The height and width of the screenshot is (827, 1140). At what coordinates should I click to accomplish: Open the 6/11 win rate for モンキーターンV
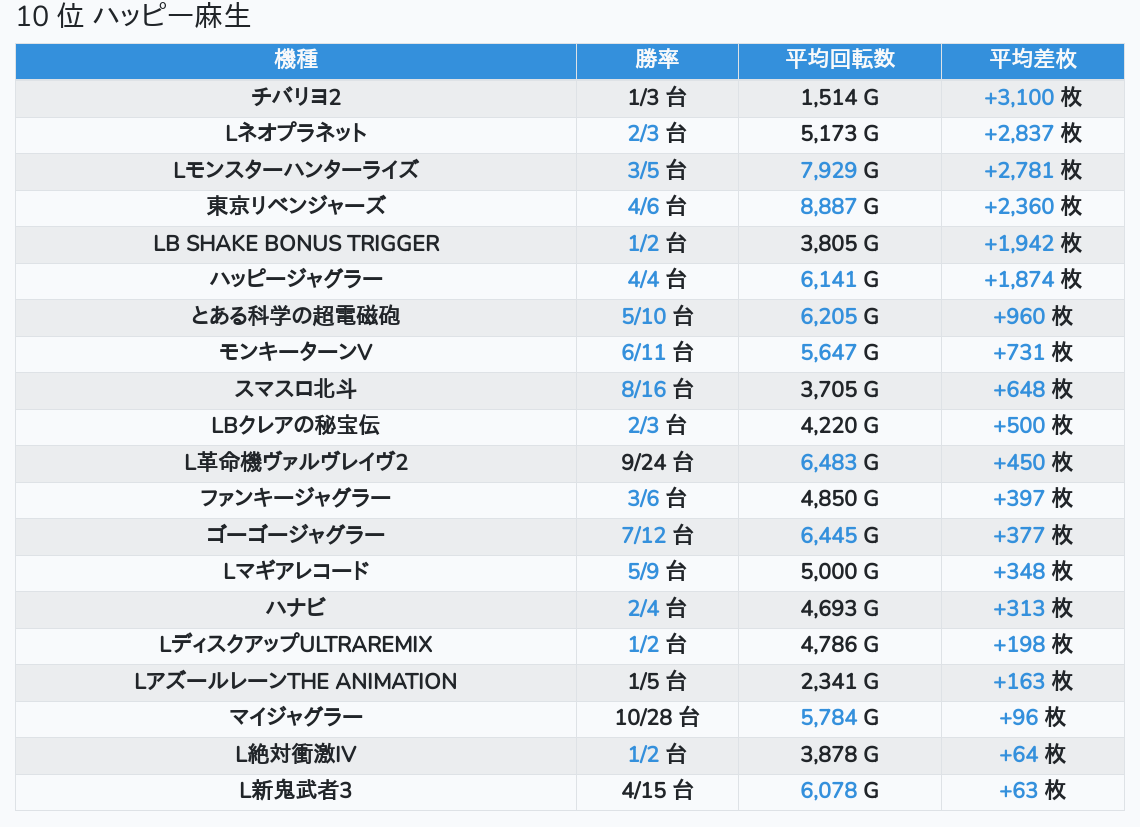(x=643, y=352)
